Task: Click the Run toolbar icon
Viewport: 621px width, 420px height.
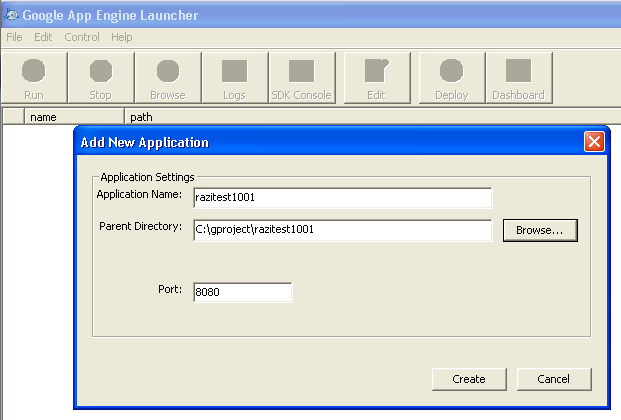Action: tap(34, 78)
